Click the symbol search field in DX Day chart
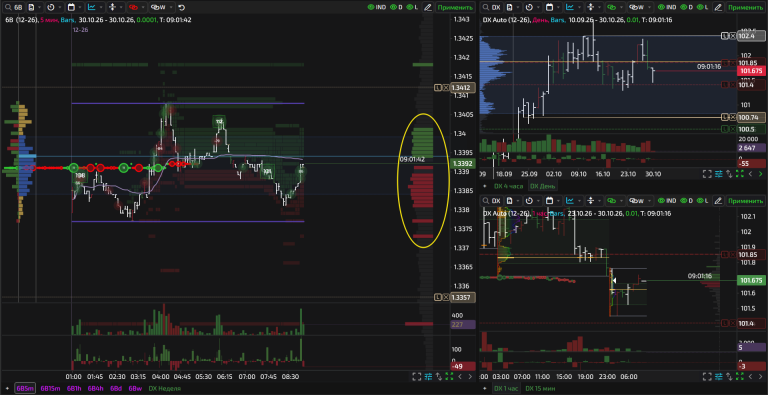 point(492,7)
